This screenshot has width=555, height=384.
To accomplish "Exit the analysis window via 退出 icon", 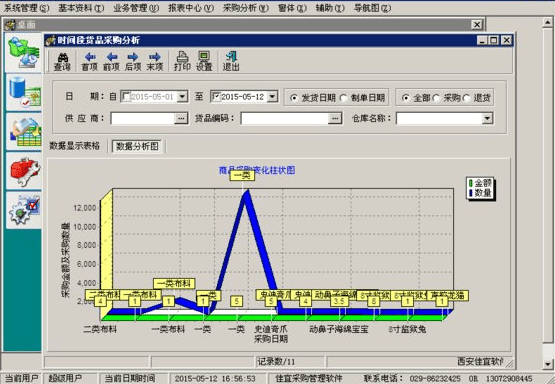I will (231, 61).
